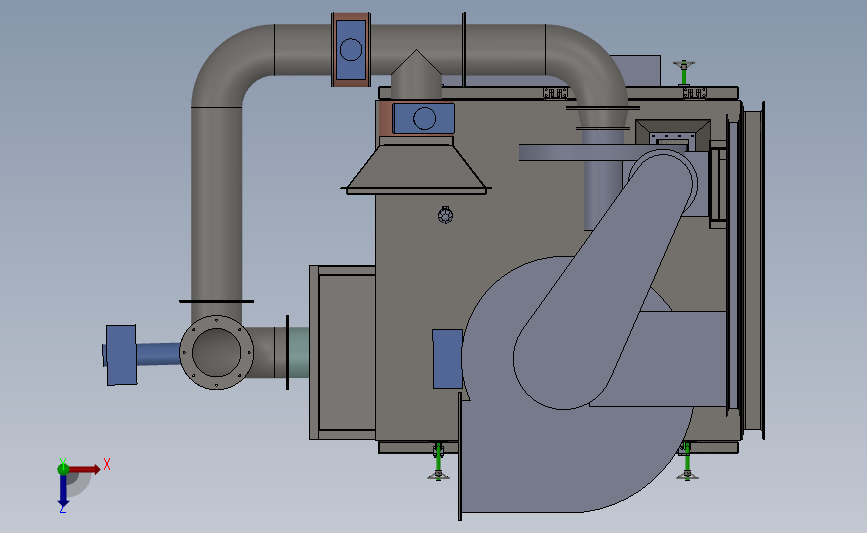Click the green Y origin ball of the triad
867x533 pixels.
tap(63, 469)
